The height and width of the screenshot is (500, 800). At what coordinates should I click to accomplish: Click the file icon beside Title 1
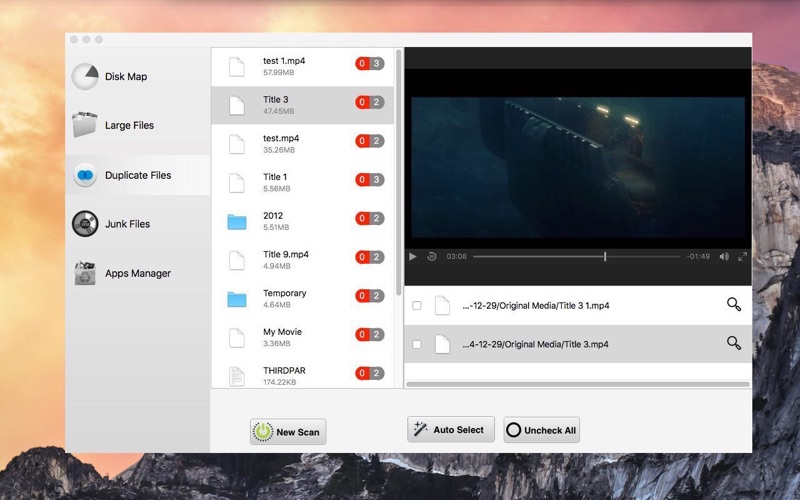tap(237, 183)
